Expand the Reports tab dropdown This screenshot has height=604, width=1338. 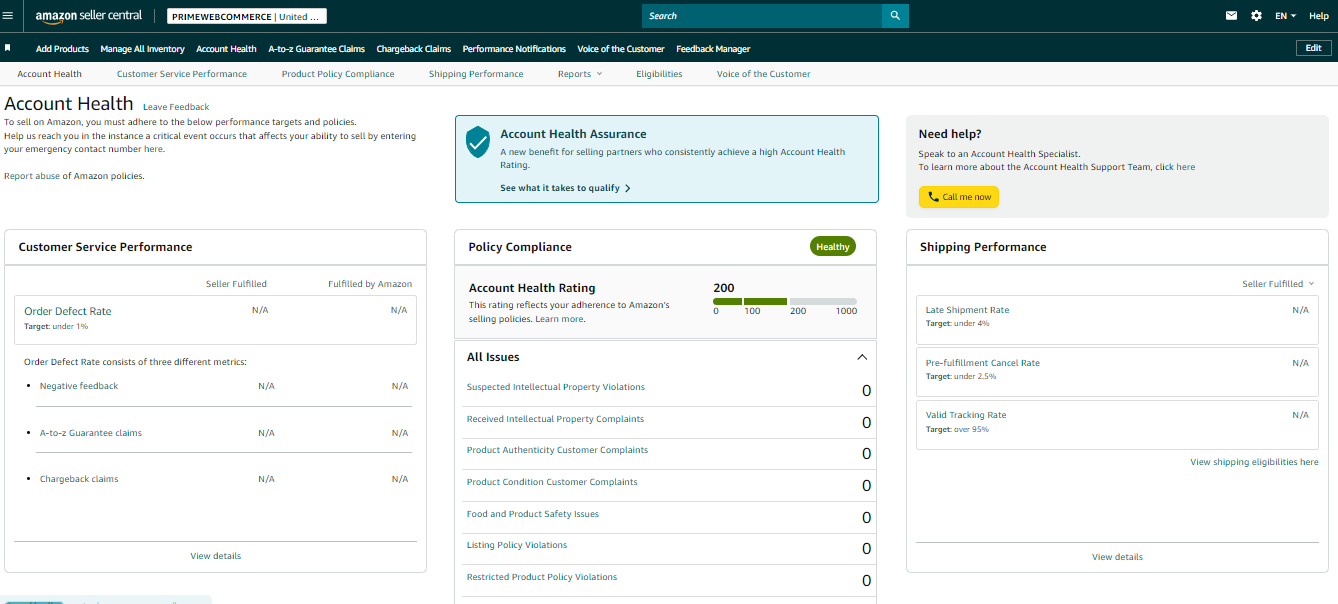click(x=580, y=74)
